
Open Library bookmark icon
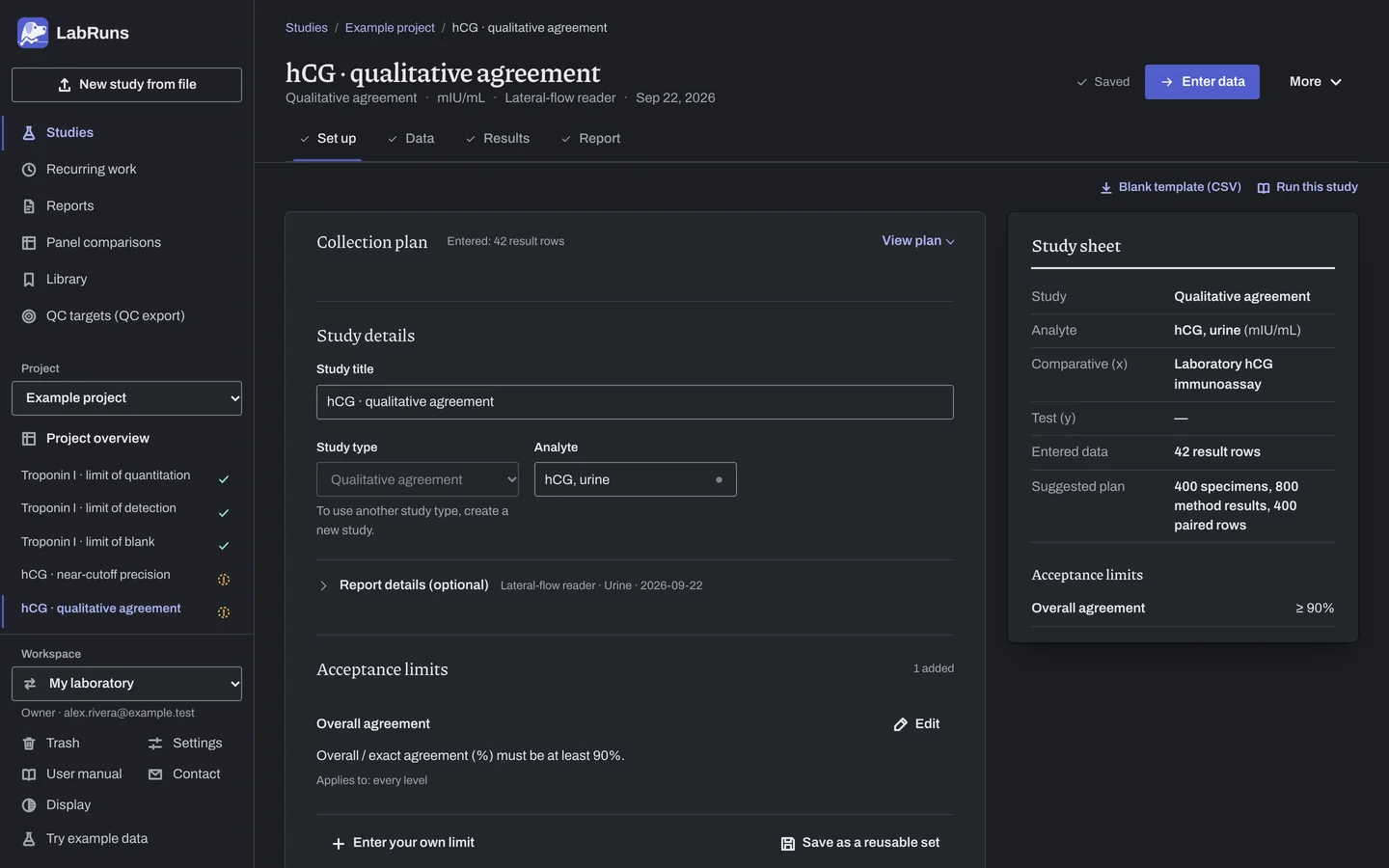click(29, 280)
